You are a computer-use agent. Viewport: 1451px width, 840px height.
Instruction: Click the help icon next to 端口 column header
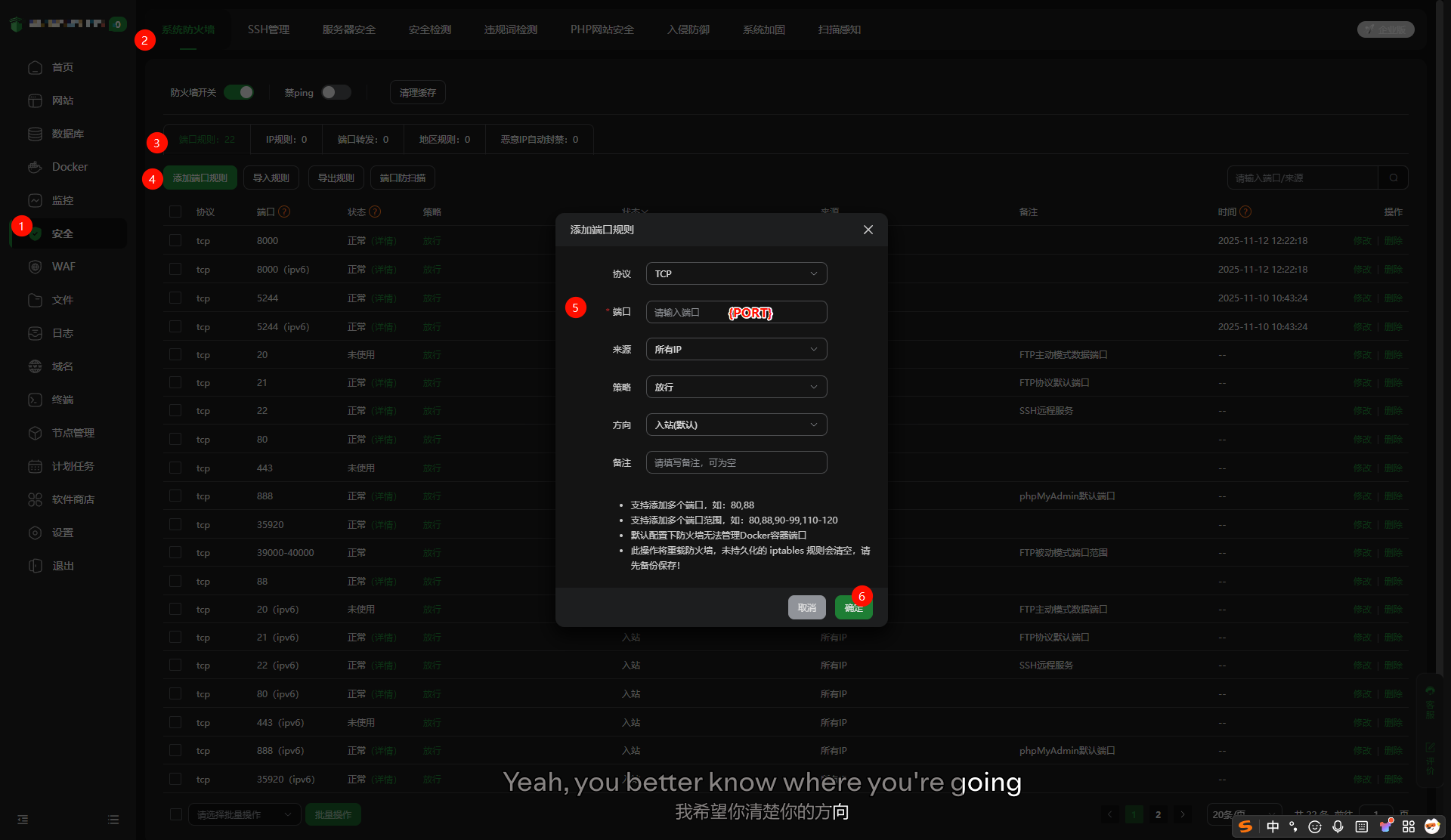pos(284,212)
